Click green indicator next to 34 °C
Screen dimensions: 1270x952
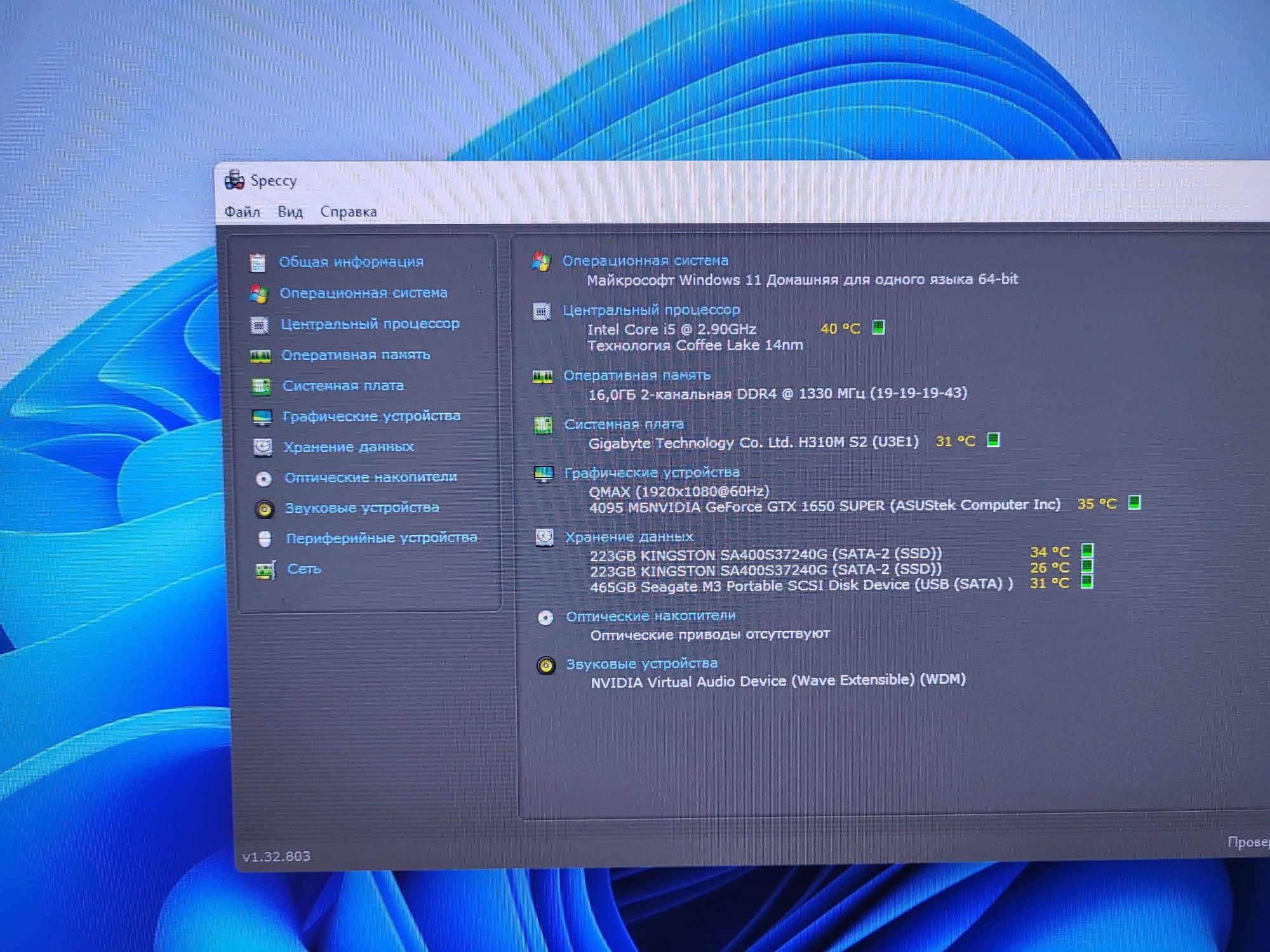click(1087, 550)
